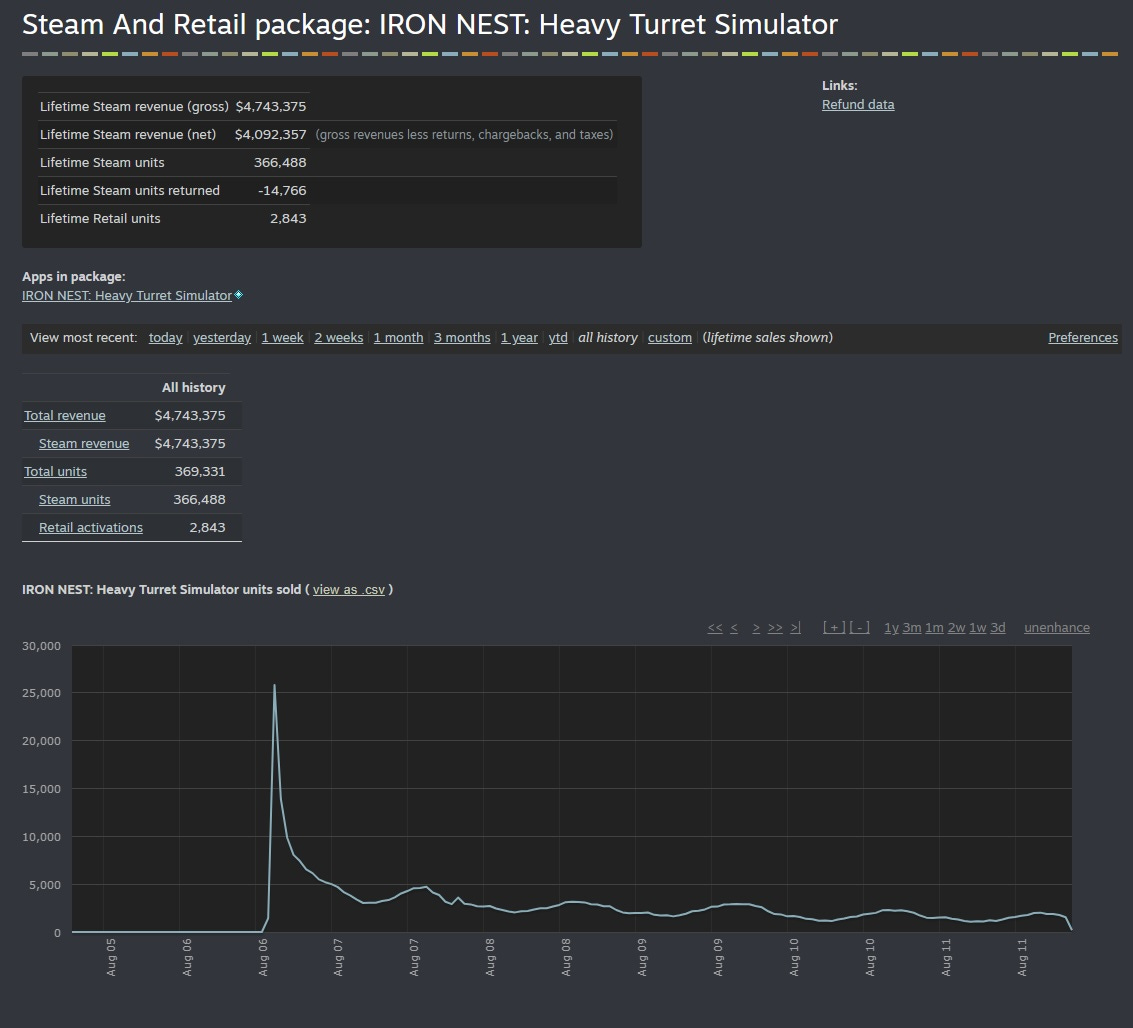This screenshot has height=1028, width=1133.
Task: Zoom out chart with [-] control
Action: pyautogui.click(x=859, y=628)
